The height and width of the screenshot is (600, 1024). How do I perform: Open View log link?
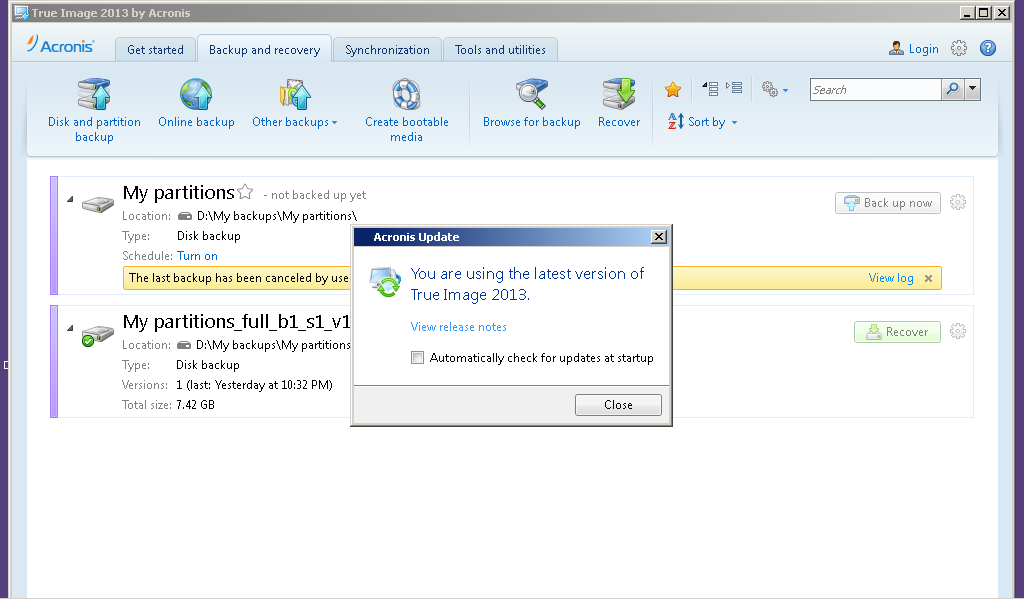point(891,278)
